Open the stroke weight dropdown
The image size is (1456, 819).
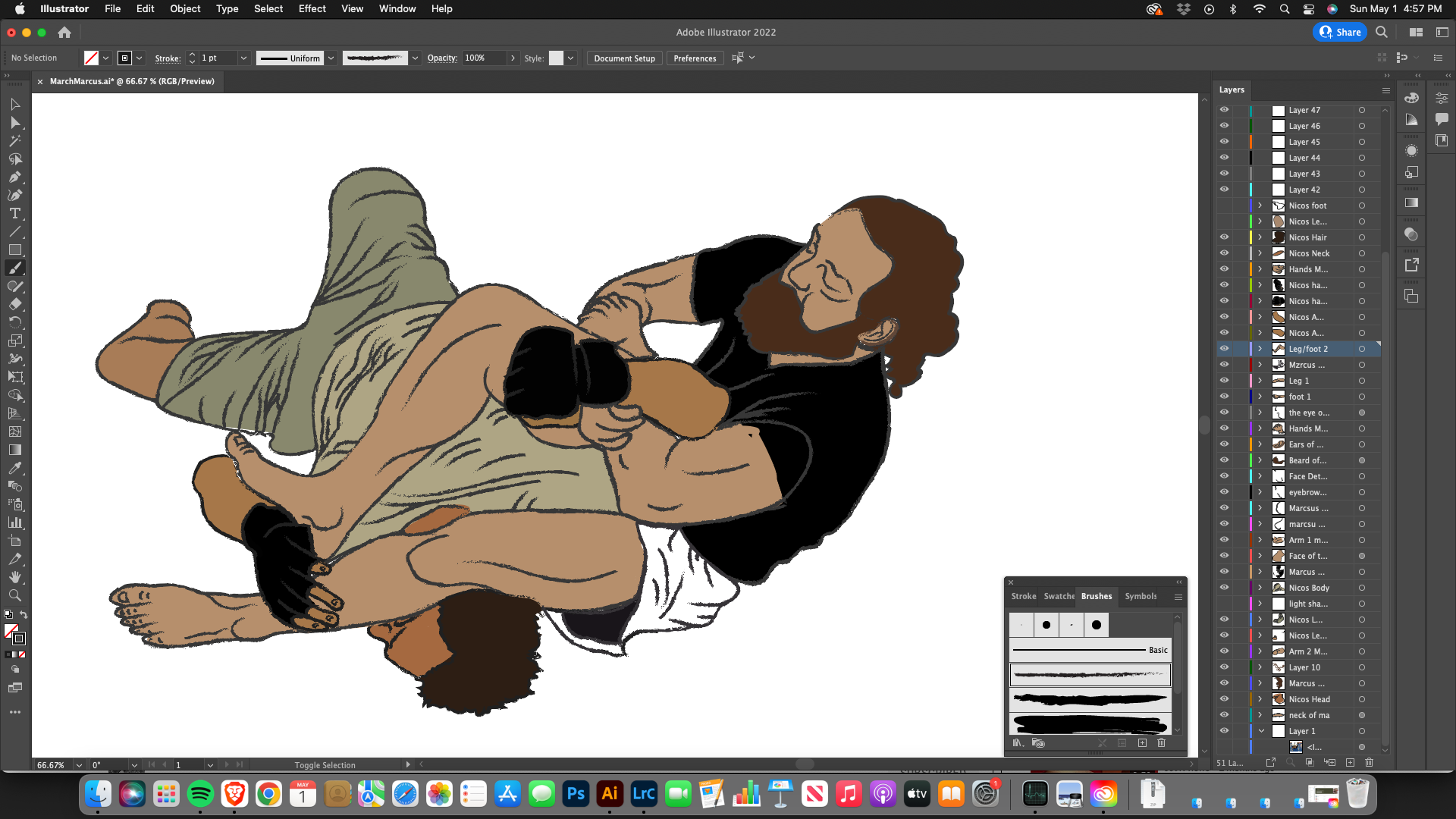[243, 58]
